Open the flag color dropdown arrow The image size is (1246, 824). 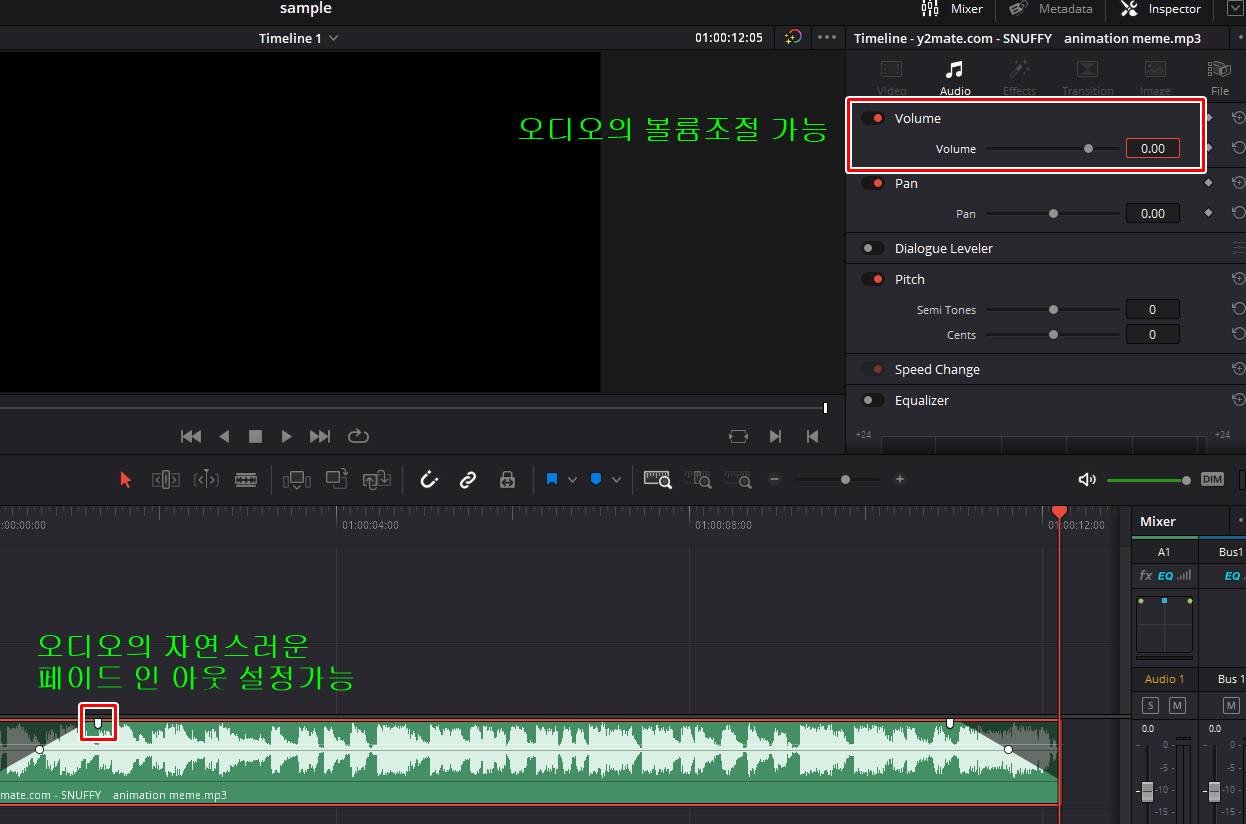pyautogui.click(x=572, y=480)
